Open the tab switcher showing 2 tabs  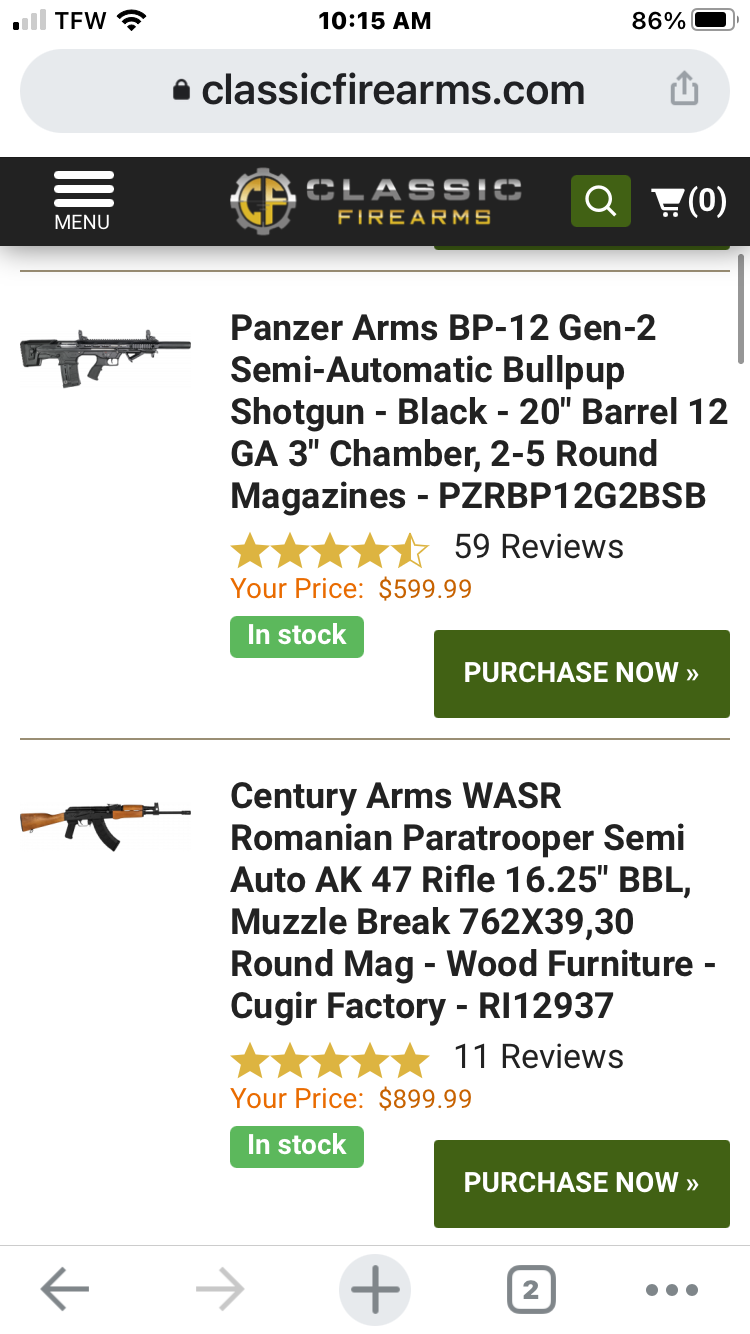(x=530, y=1290)
